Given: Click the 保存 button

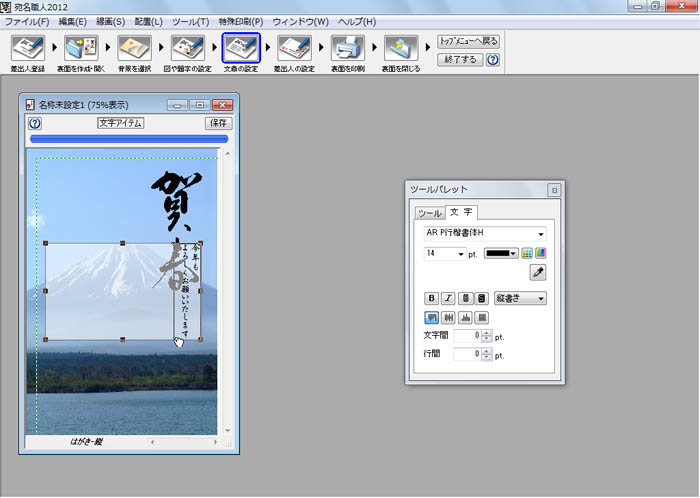Looking at the screenshot, I should pos(219,123).
